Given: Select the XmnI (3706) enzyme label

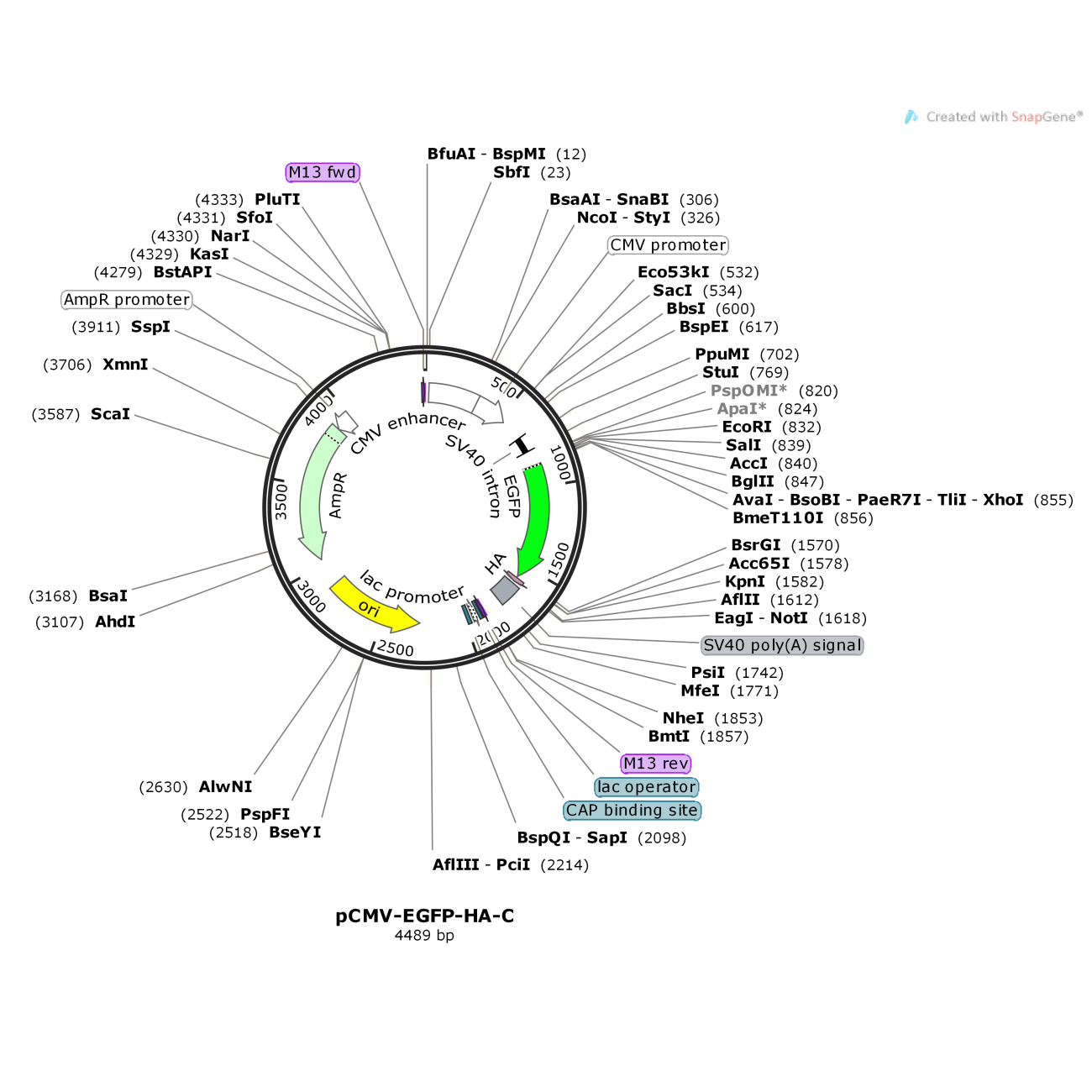Looking at the screenshot, I should point(96,365).
